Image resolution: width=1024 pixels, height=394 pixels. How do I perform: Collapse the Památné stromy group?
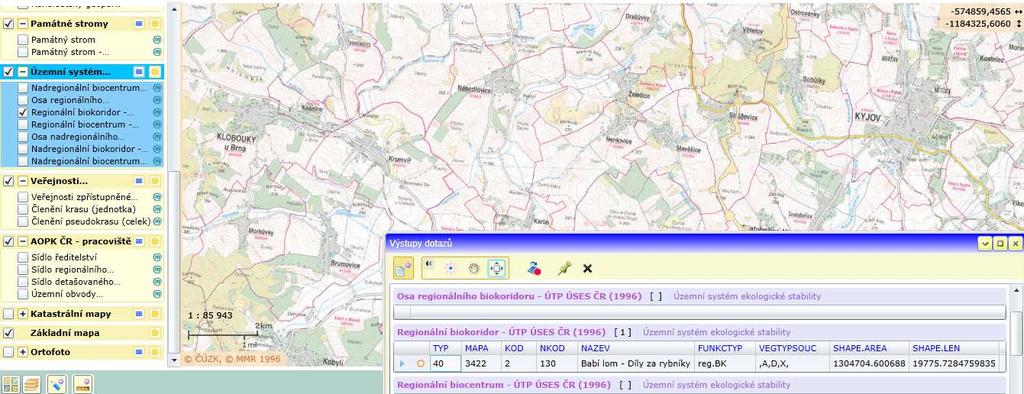(23, 24)
